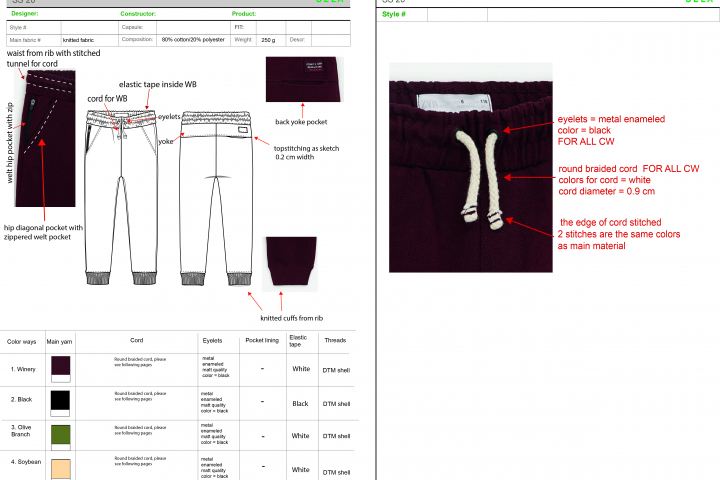Open the back yoke pocket photo
This screenshot has height=480, width=720.
(x=304, y=79)
